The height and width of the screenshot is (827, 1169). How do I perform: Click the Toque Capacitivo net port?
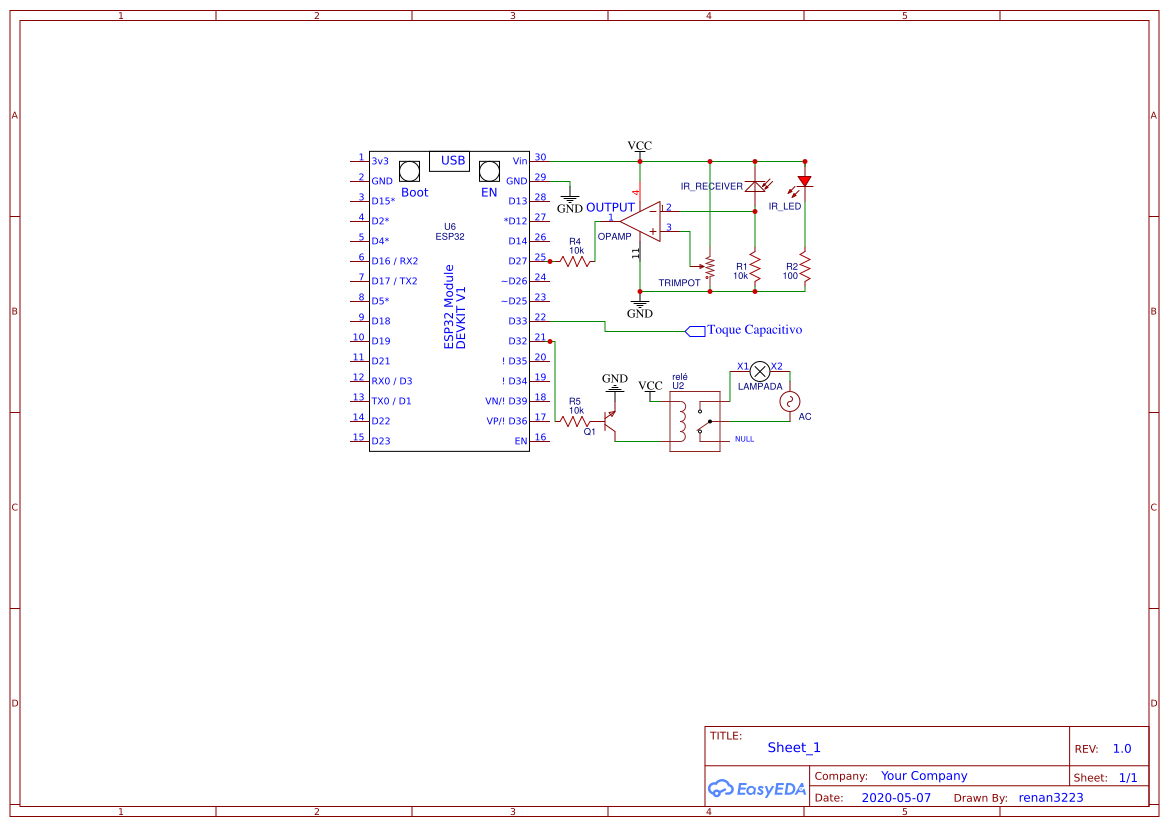[x=696, y=330]
